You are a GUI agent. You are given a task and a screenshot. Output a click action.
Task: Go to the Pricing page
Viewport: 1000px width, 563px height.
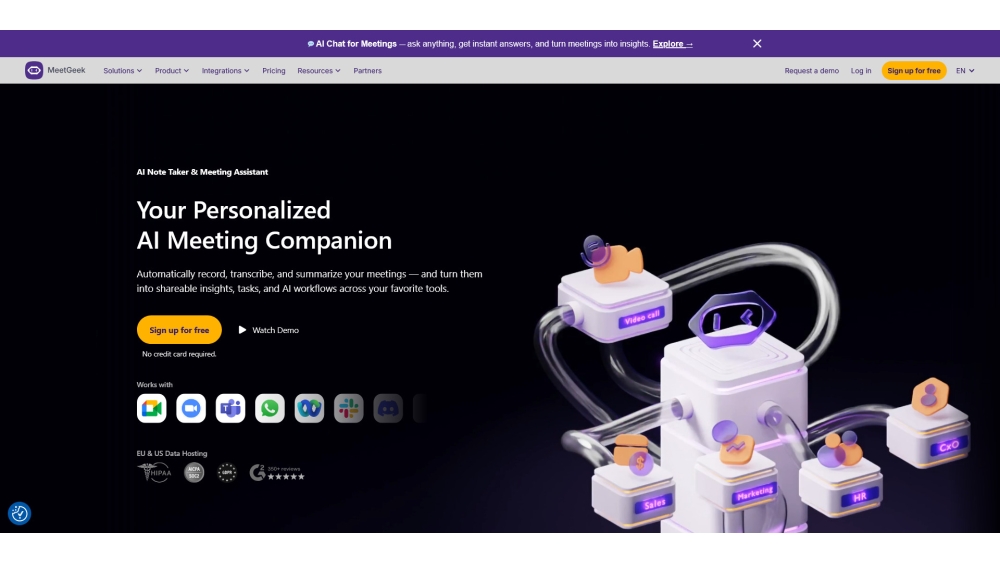coord(274,71)
